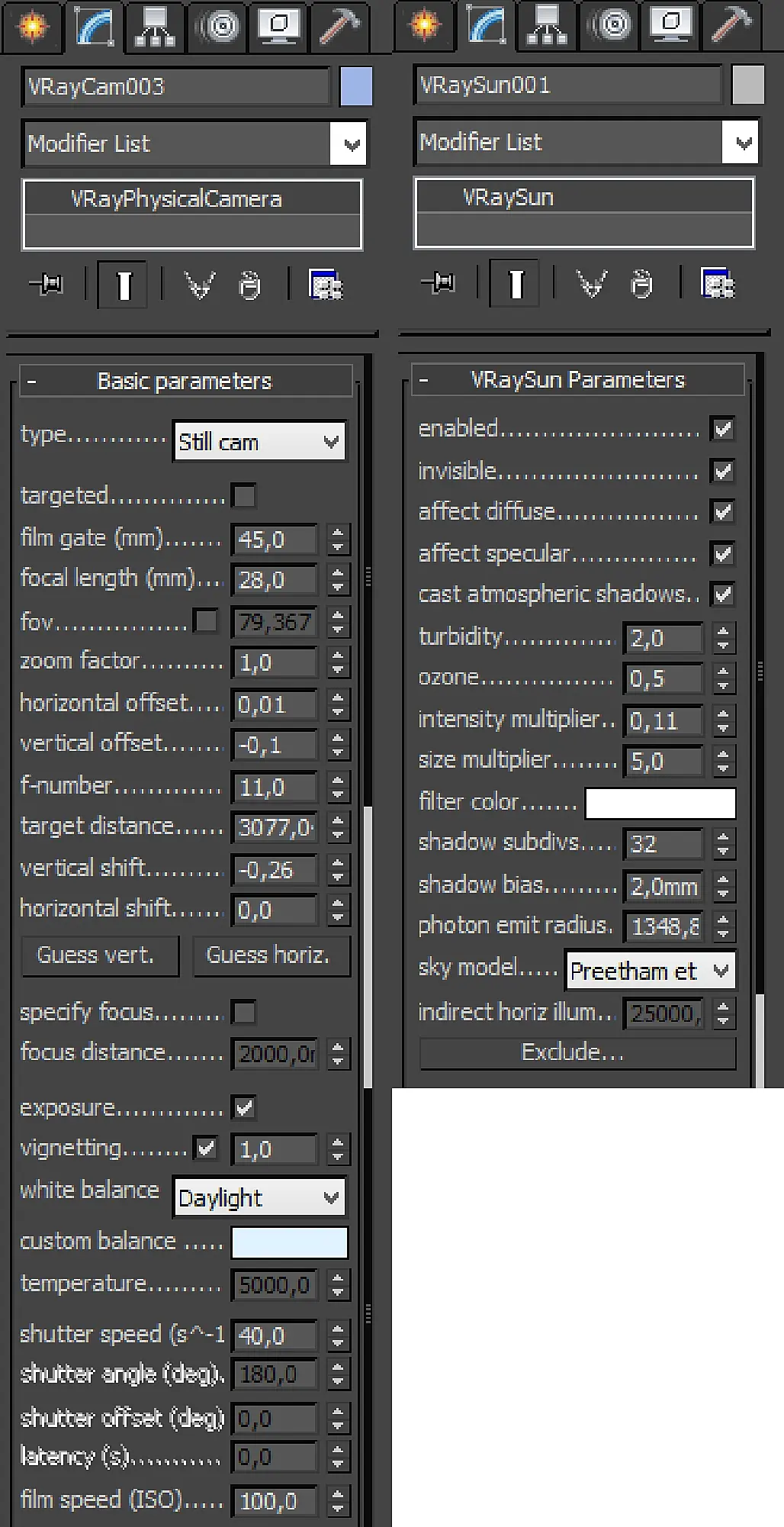The image size is (784, 1527).
Task: Open the Hierarchy tab in sun panel
Action: [x=547, y=24]
